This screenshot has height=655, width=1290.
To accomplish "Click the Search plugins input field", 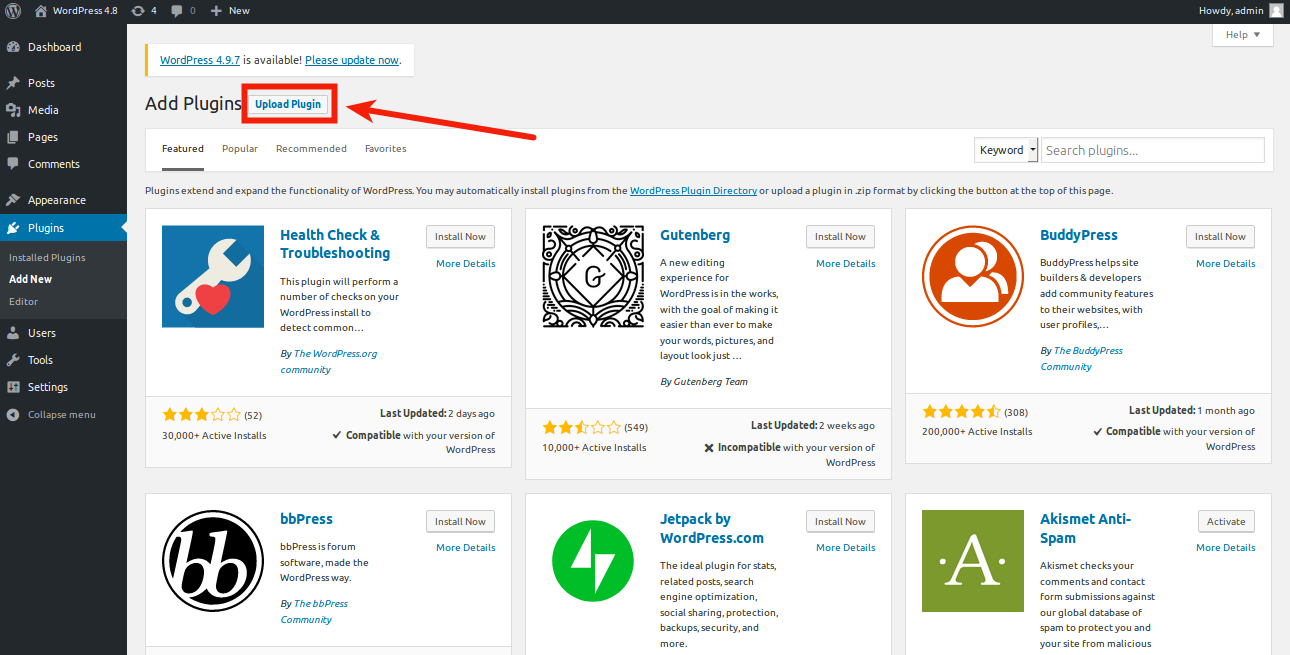I will tap(1153, 150).
